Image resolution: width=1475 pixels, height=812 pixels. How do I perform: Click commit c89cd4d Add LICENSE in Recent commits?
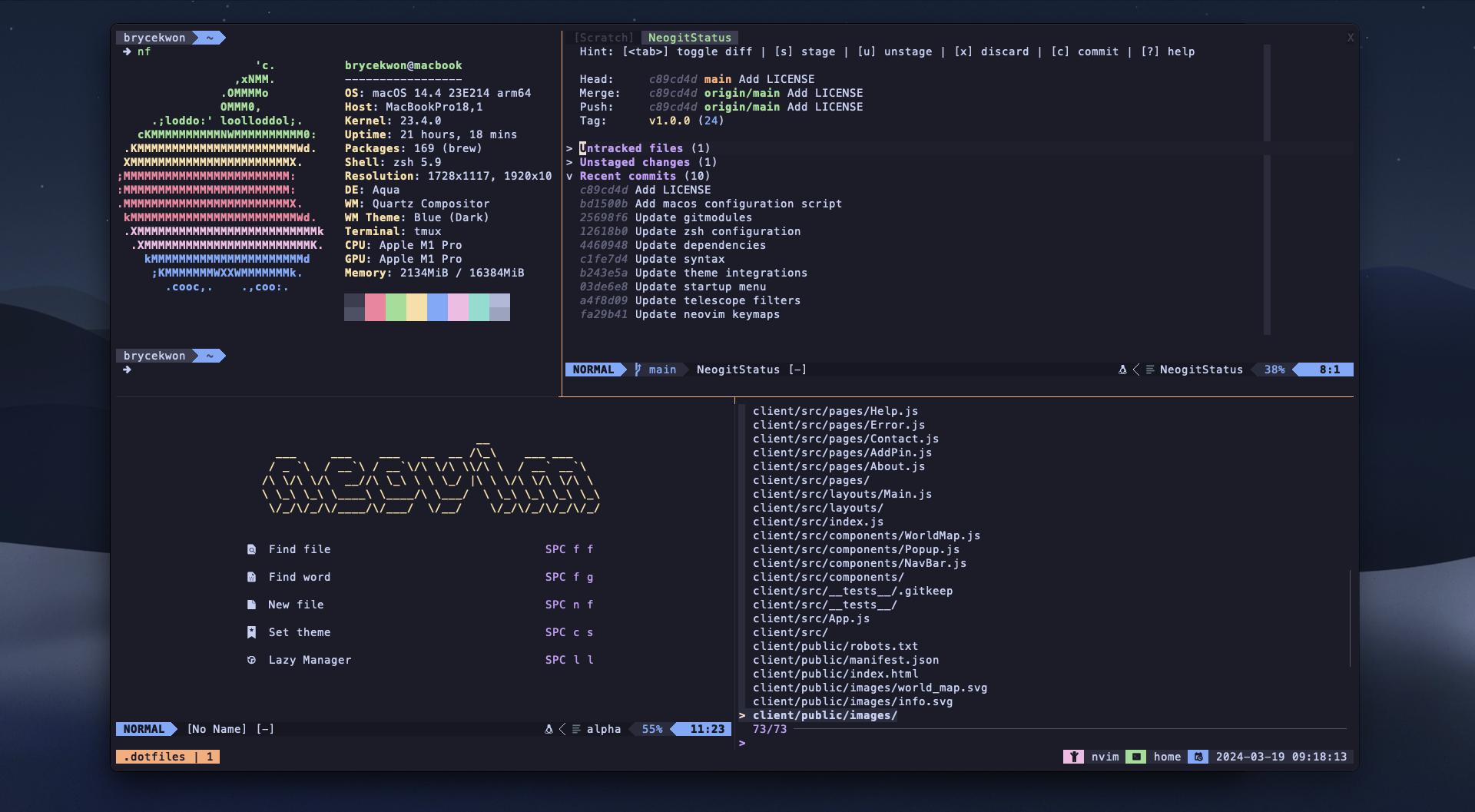(x=645, y=190)
